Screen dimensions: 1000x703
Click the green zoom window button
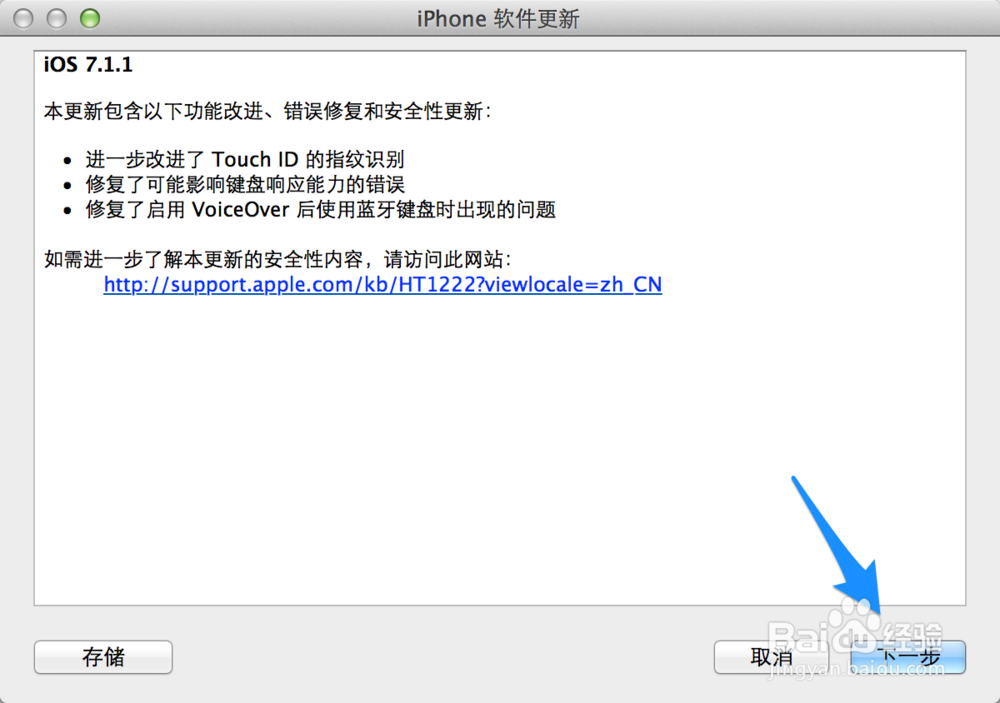click(x=90, y=18)
